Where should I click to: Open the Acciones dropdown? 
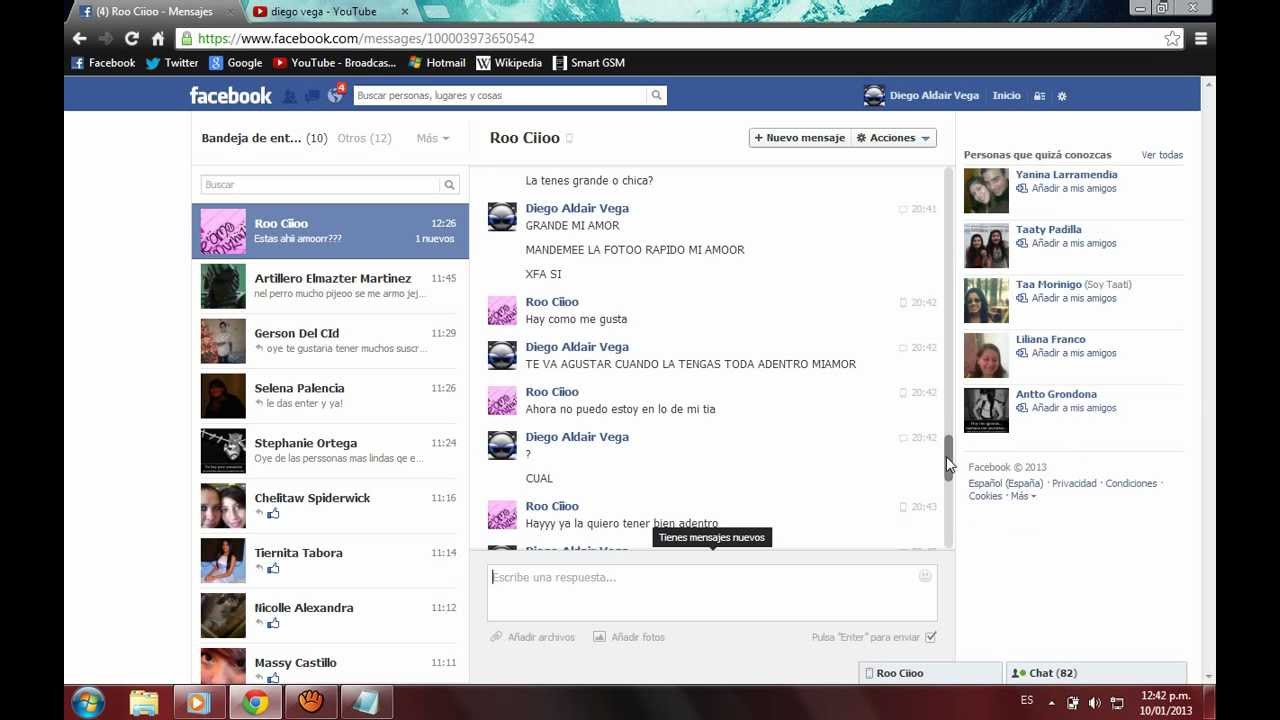click(x=893, y=138)
